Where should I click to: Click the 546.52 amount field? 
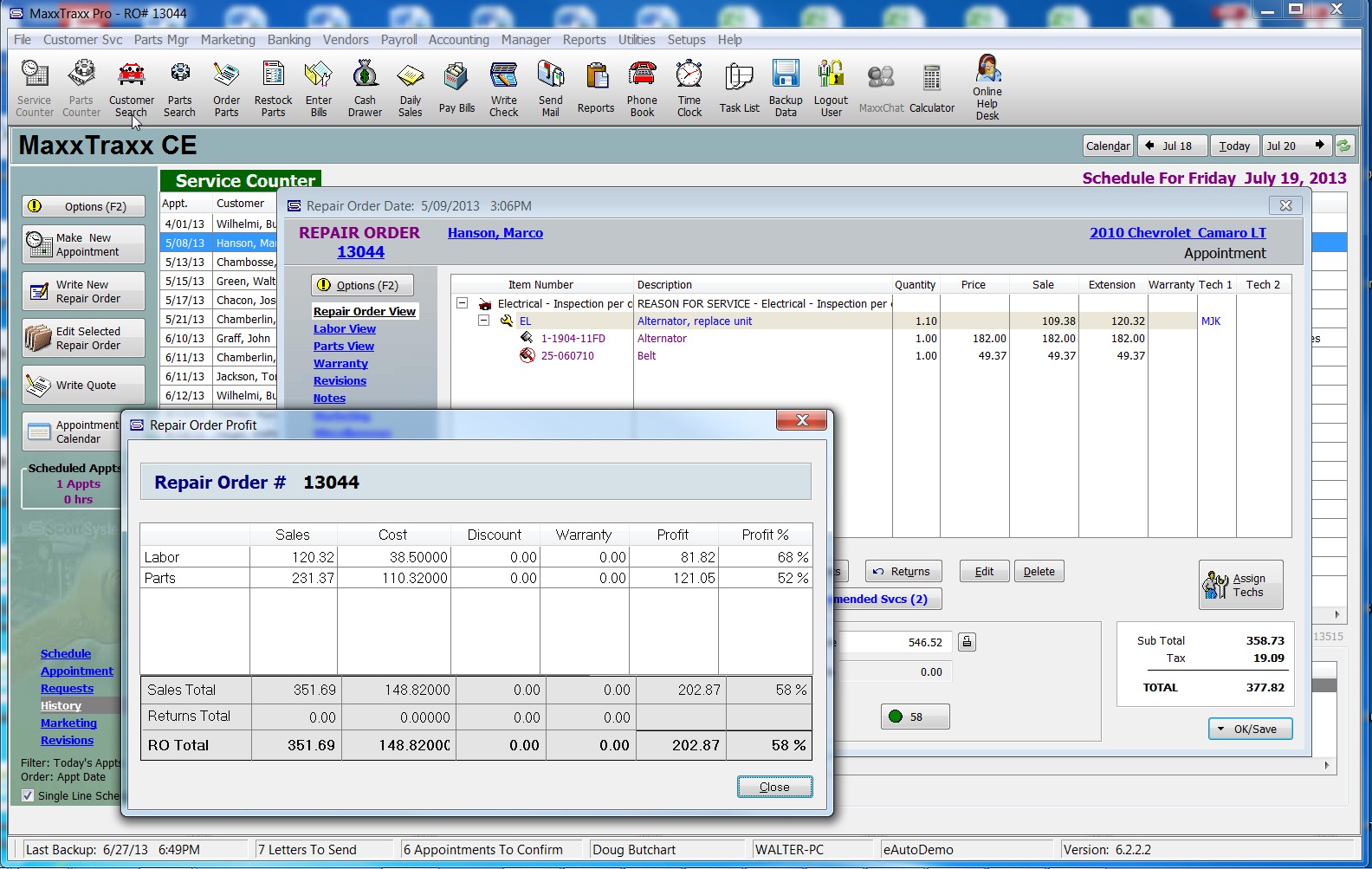[x=896, y=642]
